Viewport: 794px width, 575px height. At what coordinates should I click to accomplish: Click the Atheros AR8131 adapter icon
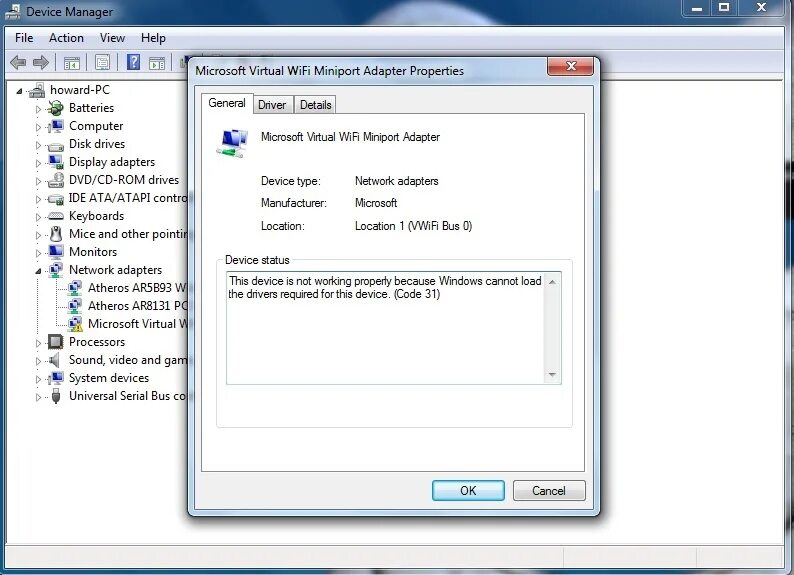point(75,306)
